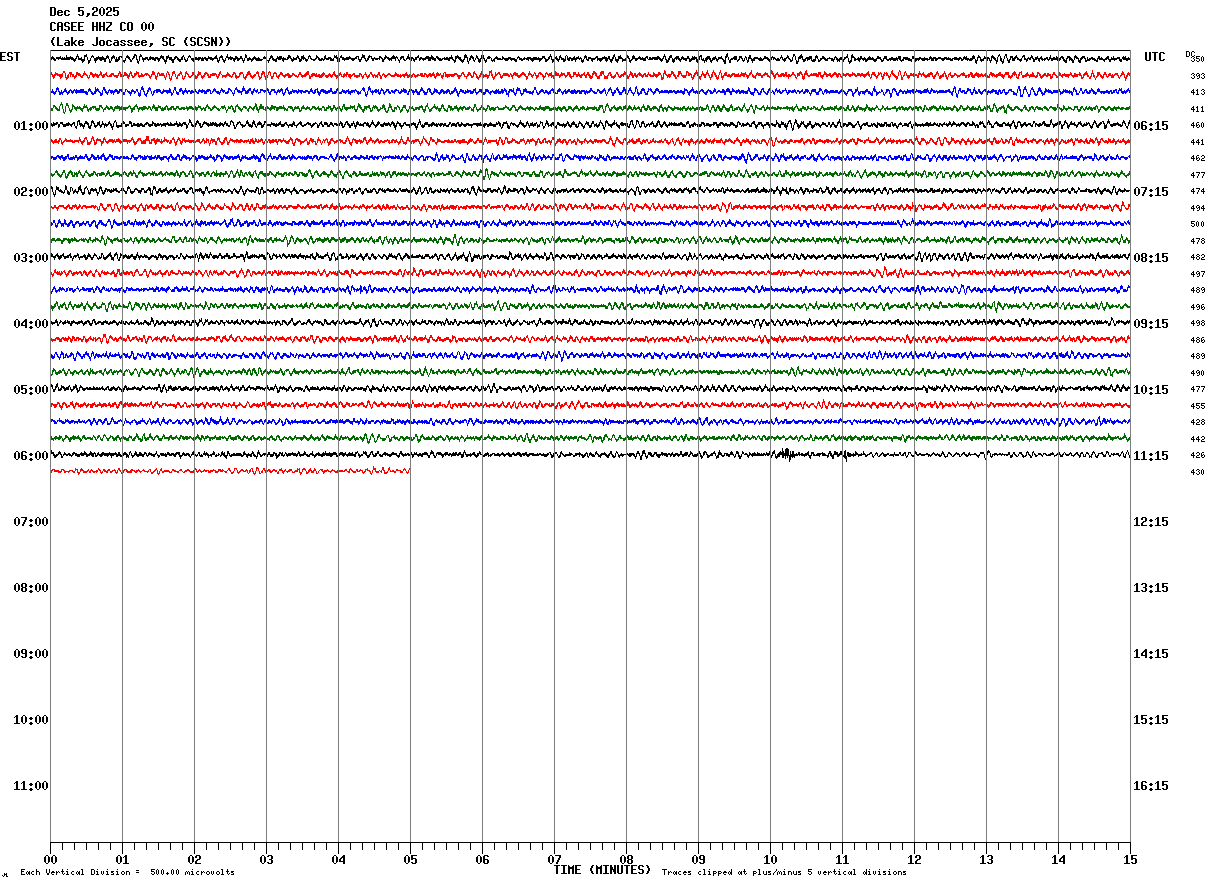Click location label '(Lake Jocassee, SC (SCSN))'
The image size is (1210, 886).
pos(140,42)
